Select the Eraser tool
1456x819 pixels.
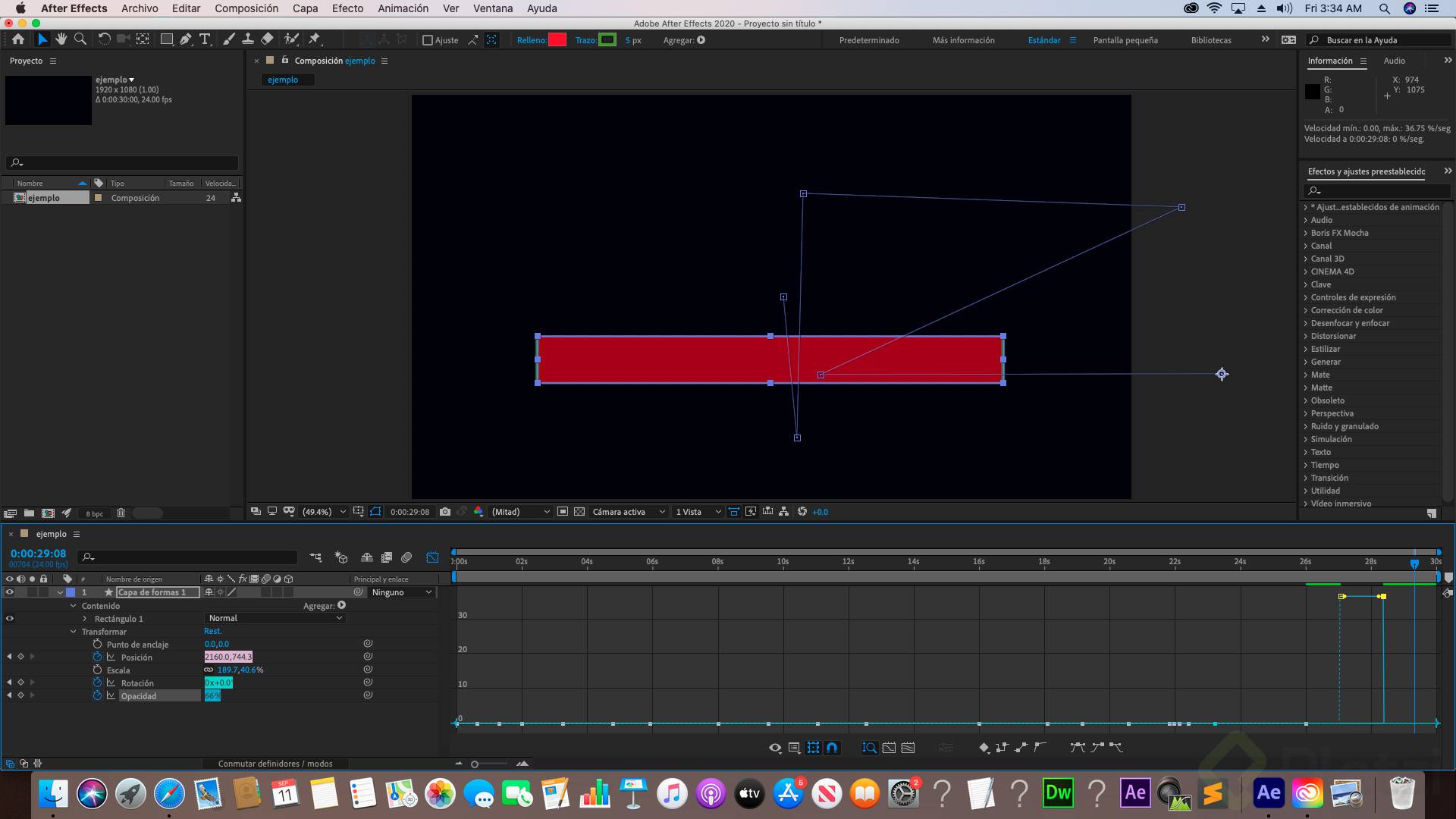(x=267, y=39)
